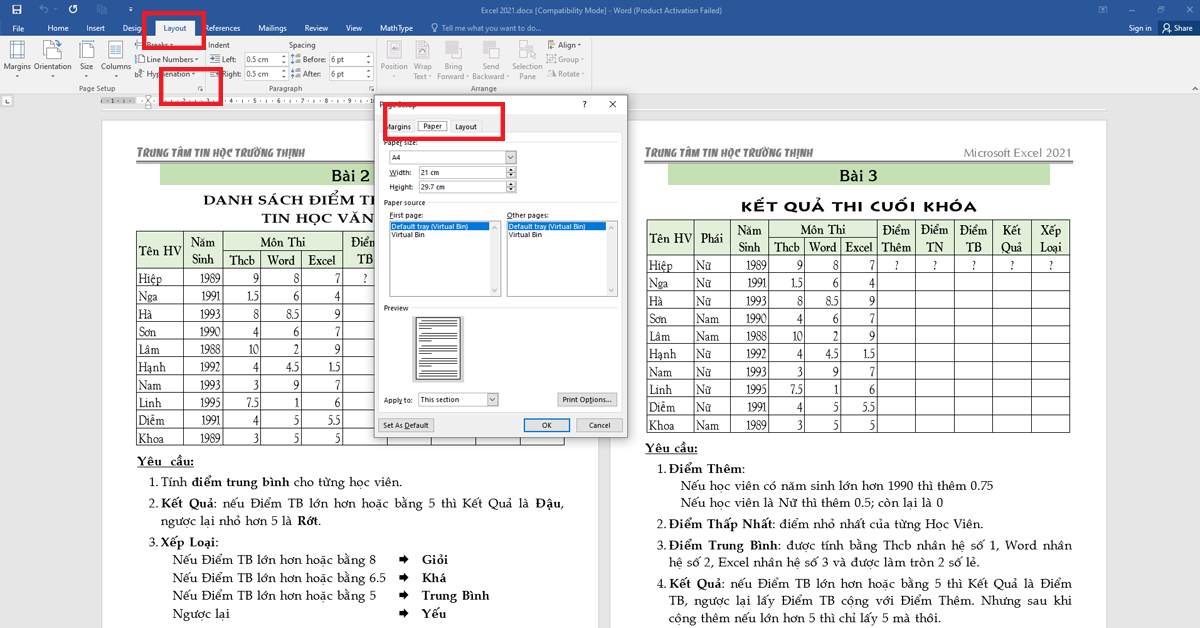Click the Help question mark in dialog
The height and width of the screenshot is (628, 1200).
[584, 104]
